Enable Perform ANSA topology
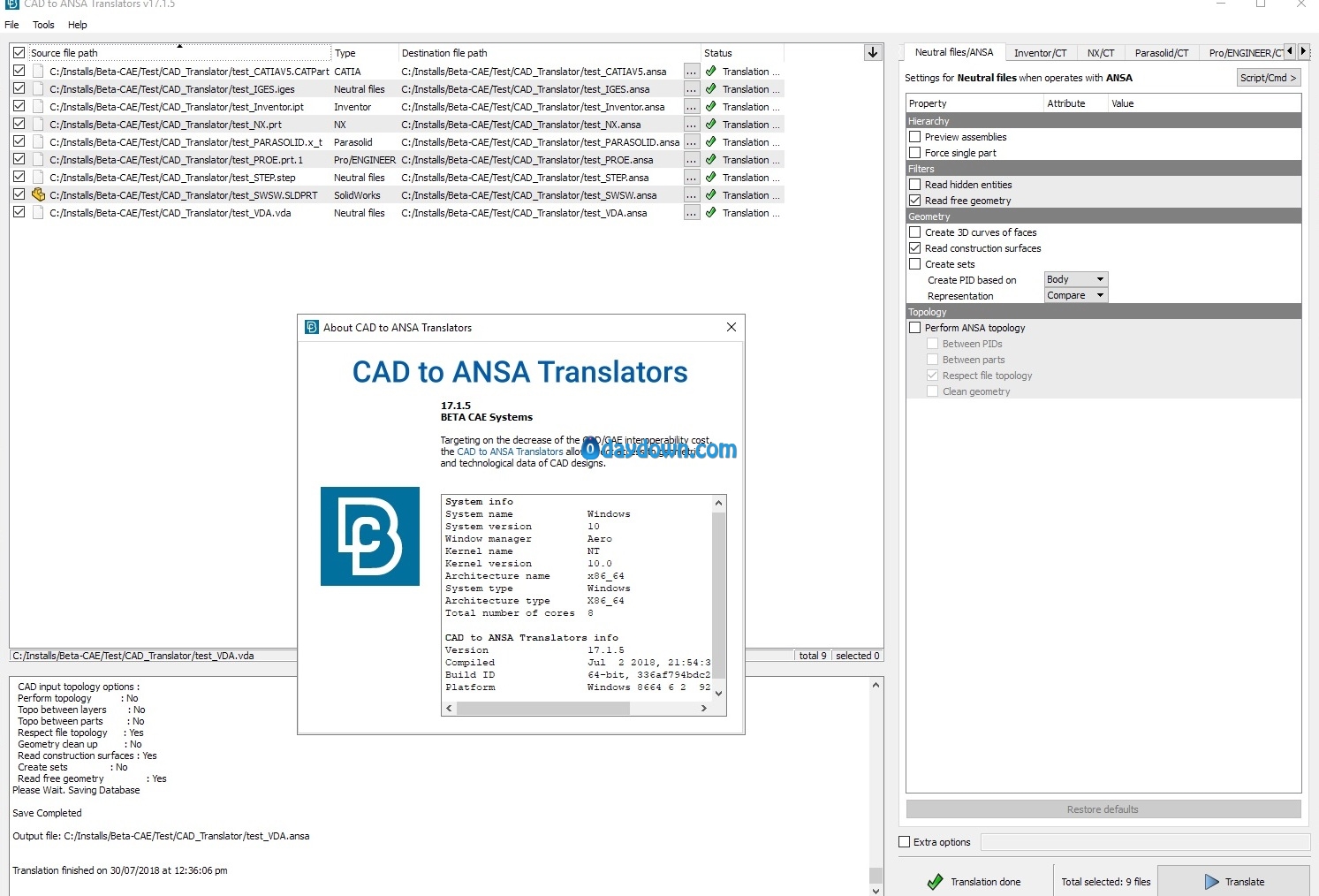Image resolution: width=1319 pixels, height=896 pixels. click(x=915, y=328)
